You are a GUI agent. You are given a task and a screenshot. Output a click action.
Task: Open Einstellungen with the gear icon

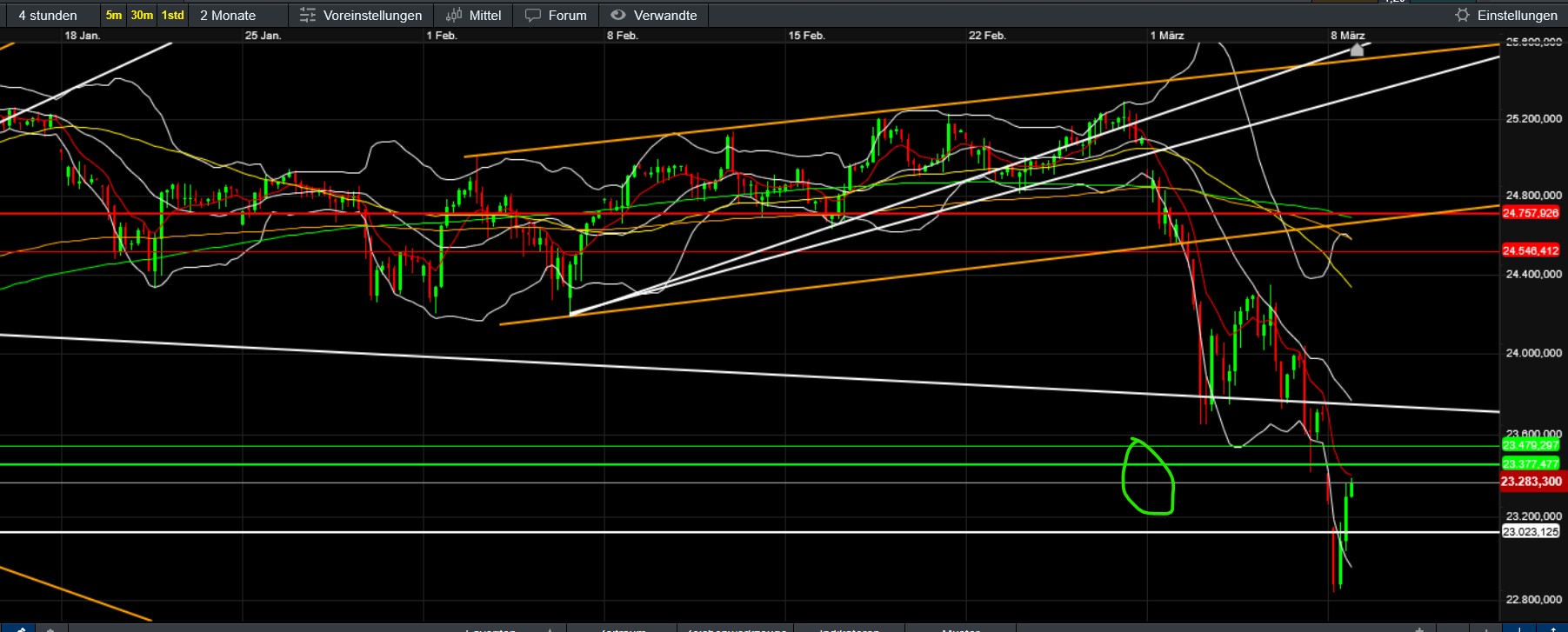point(1462,16)
